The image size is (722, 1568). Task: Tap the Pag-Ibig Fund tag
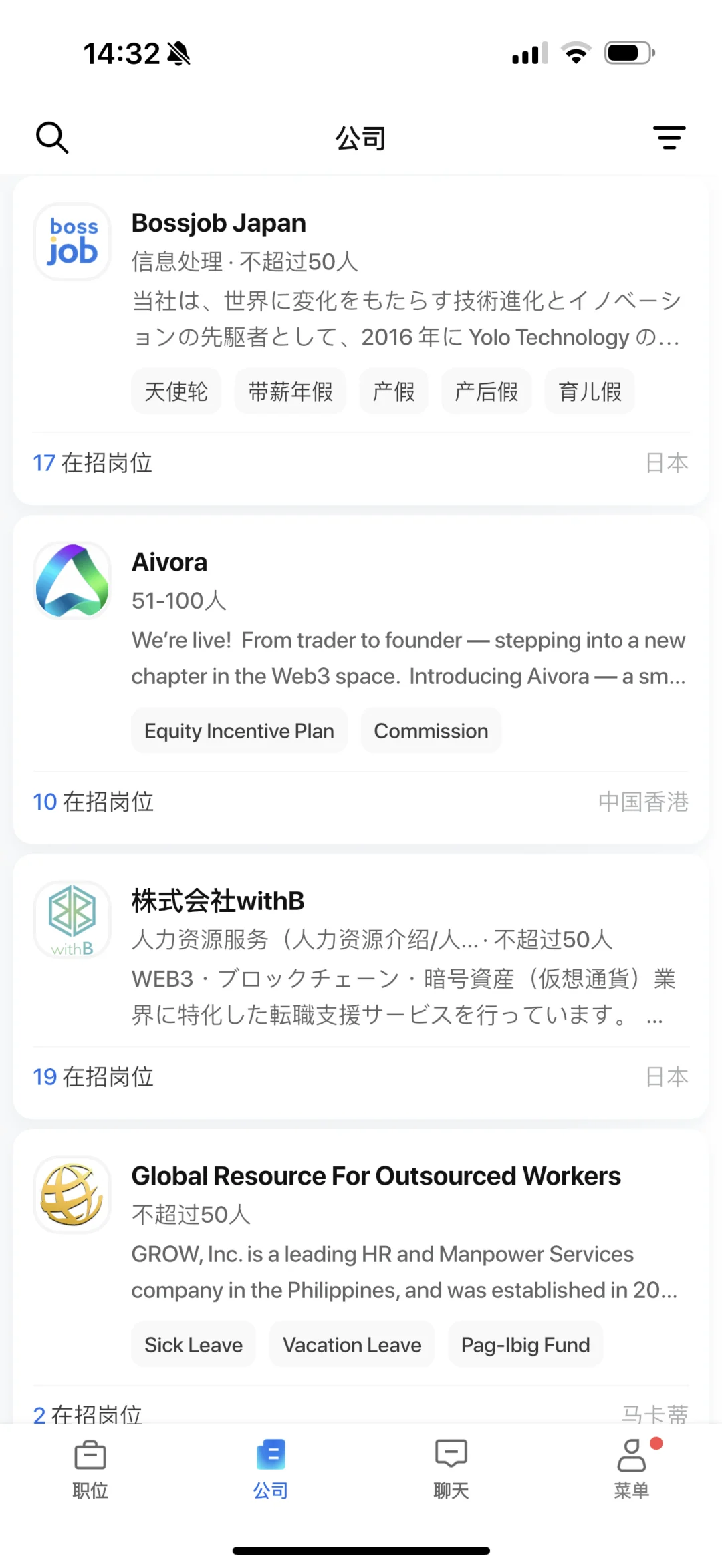point(525,1344)
